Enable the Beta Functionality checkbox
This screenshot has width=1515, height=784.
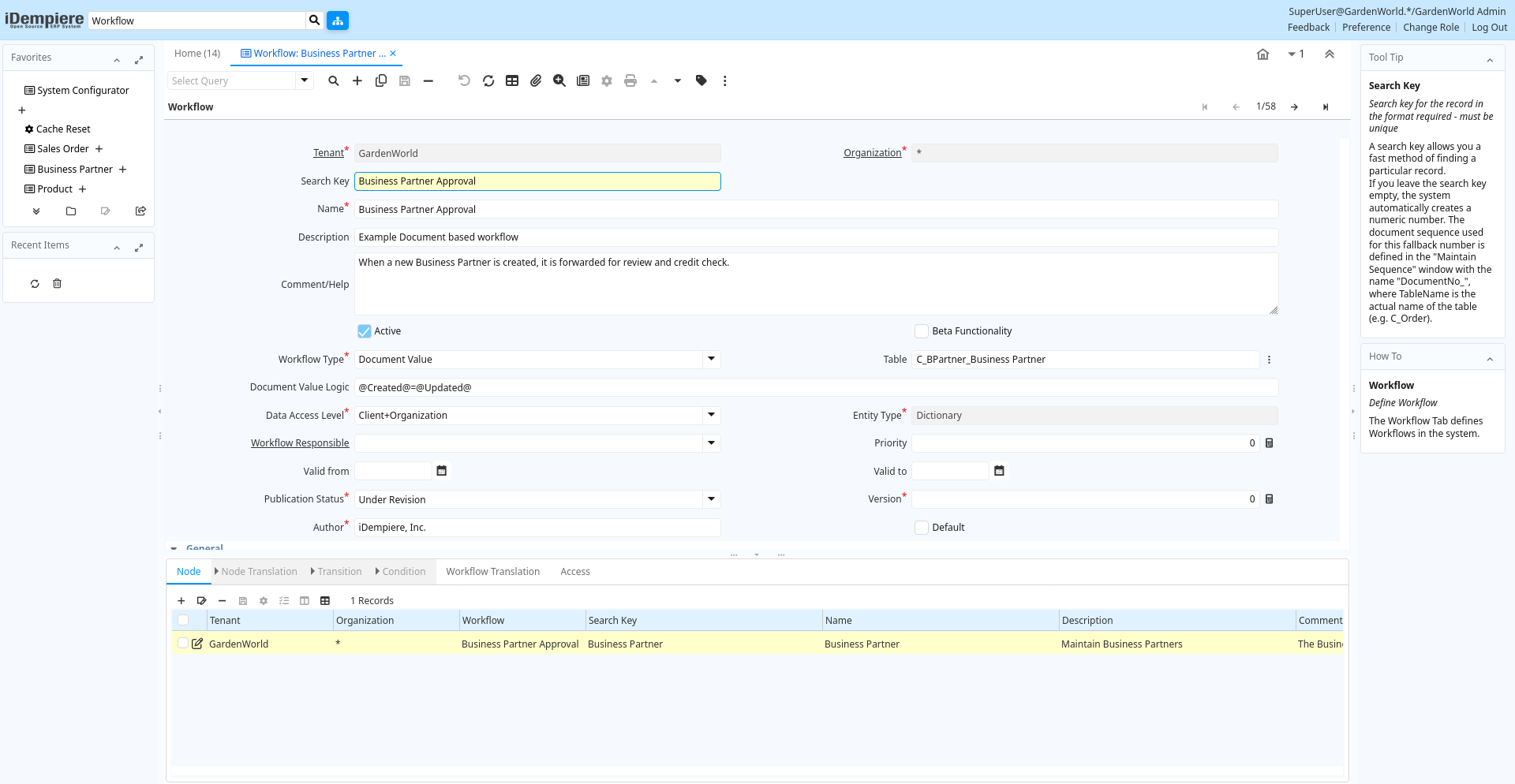pos(921,331)
